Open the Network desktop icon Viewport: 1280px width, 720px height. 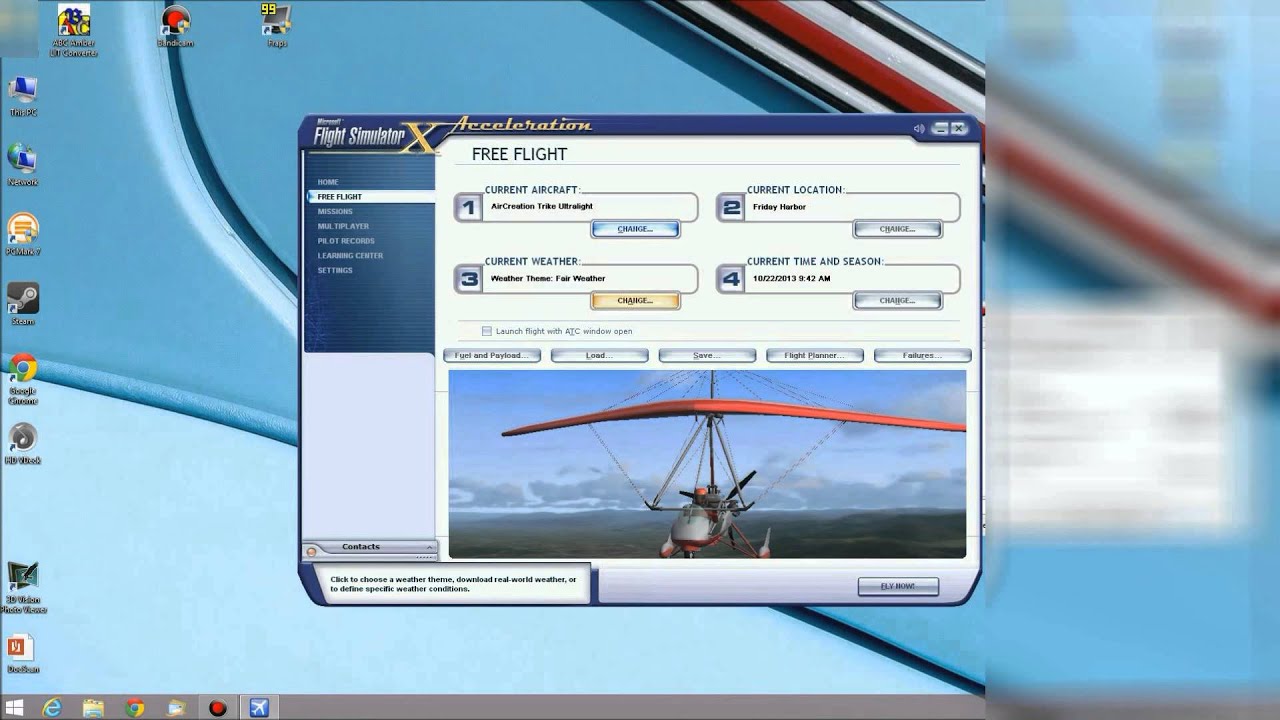click(23, 165)
